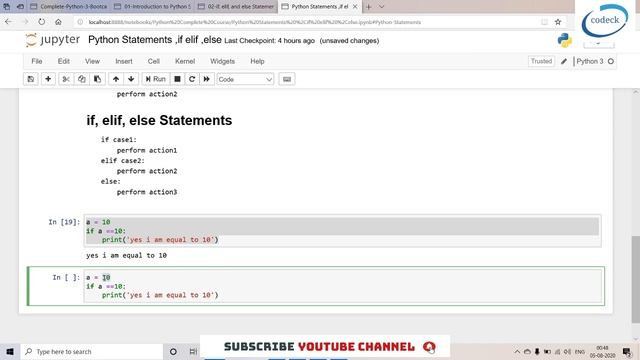Open the cell type dropdown showing Code

point(245,79)
